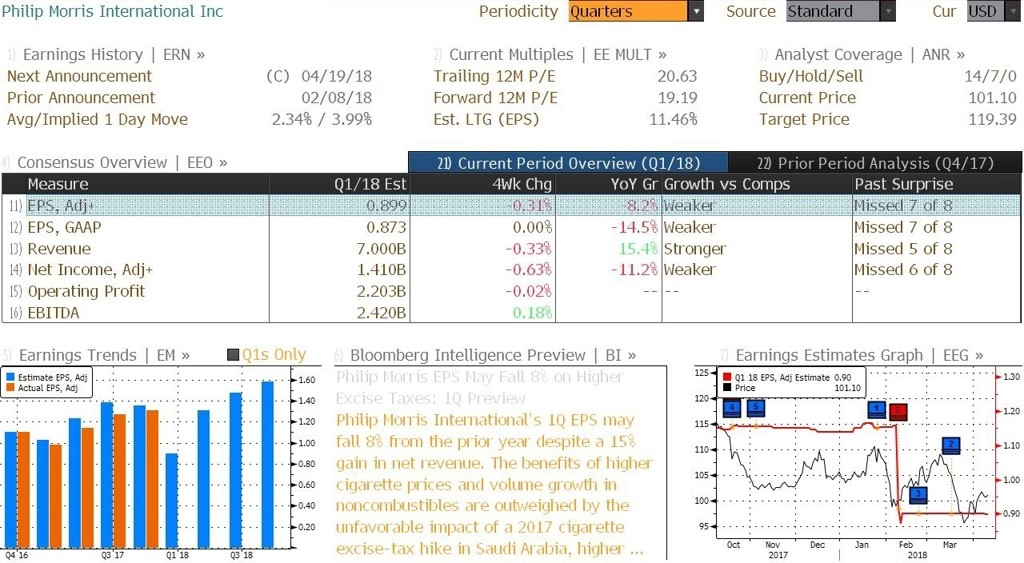This screenshot has height=563, width=1024.
Task: Click black Price legend swatch in graph
Action: (x=727, y=388)
